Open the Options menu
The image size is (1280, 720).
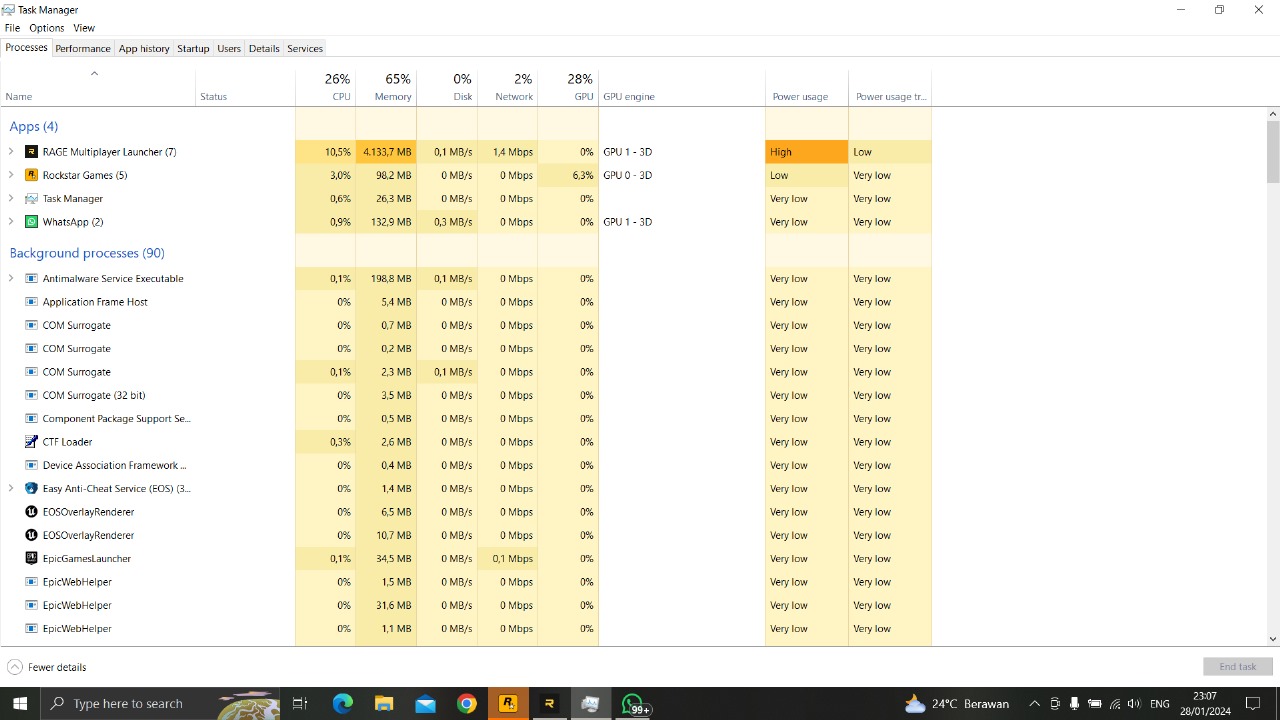[46, 28]
